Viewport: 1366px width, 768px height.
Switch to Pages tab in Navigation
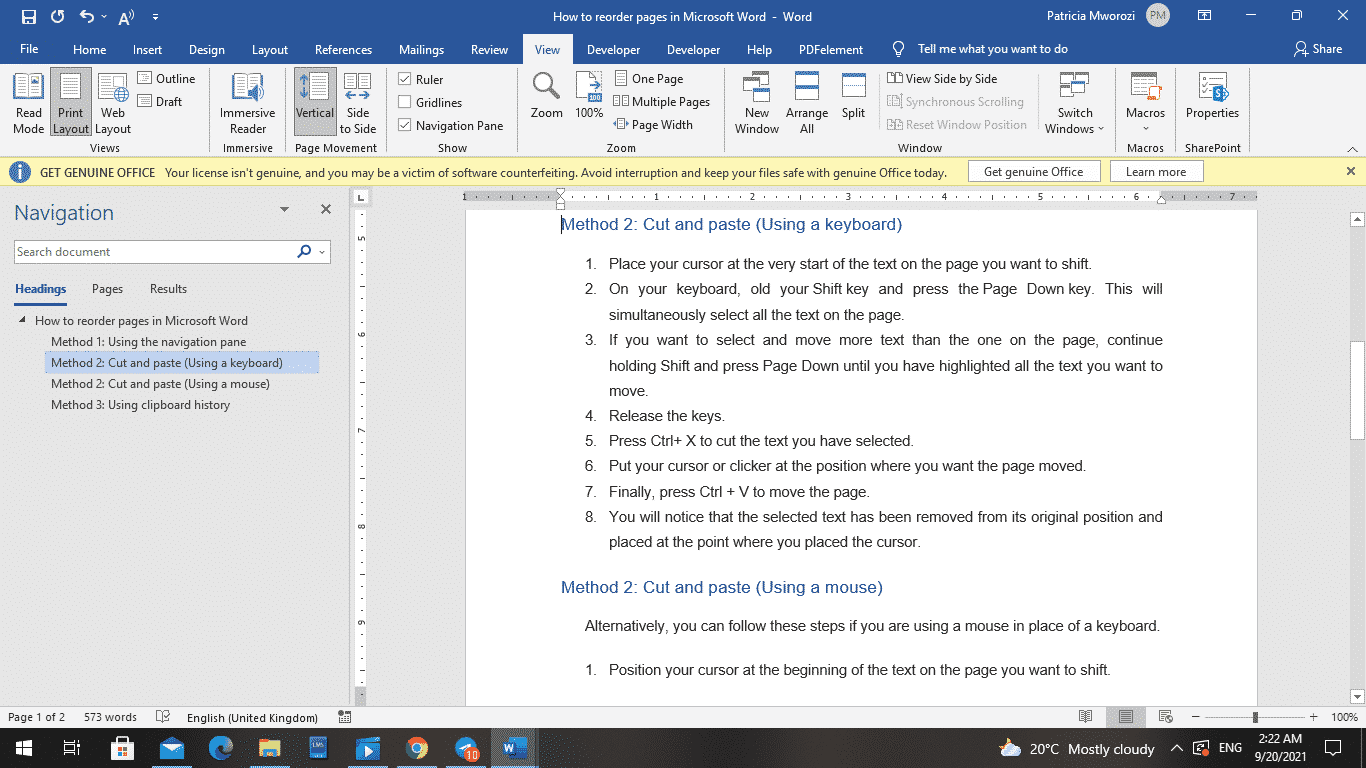[107, 289]
